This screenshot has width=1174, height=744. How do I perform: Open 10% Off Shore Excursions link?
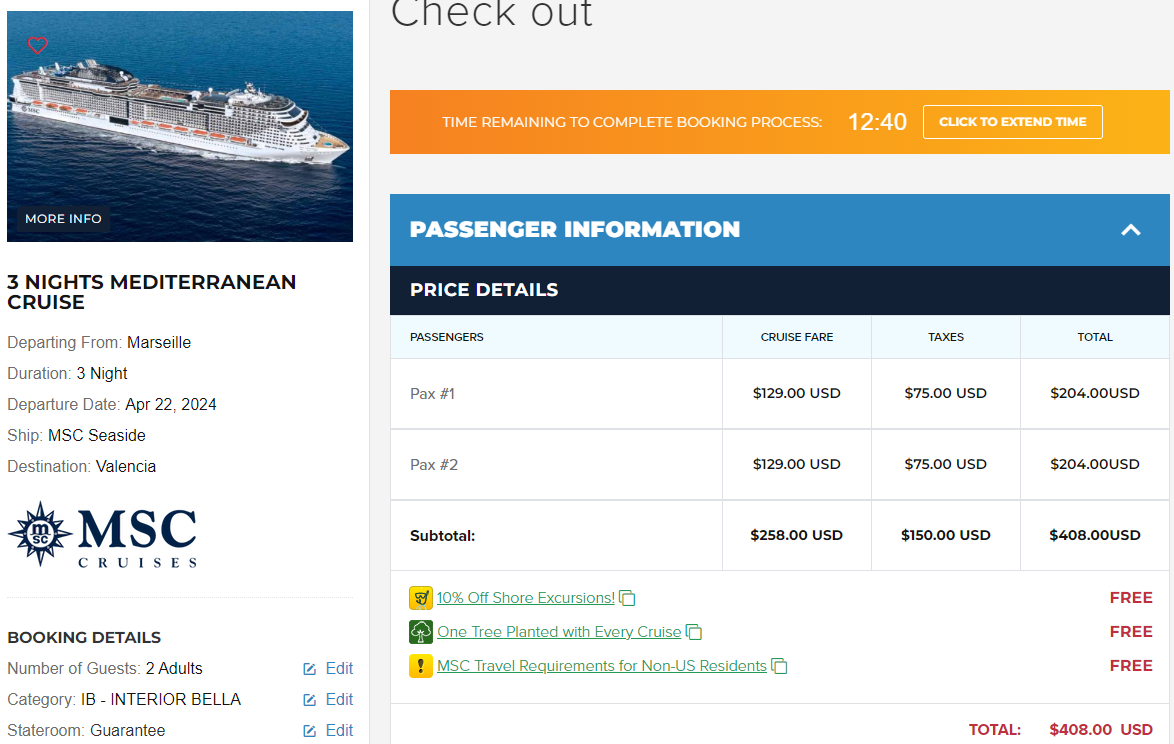pos(526,598)
